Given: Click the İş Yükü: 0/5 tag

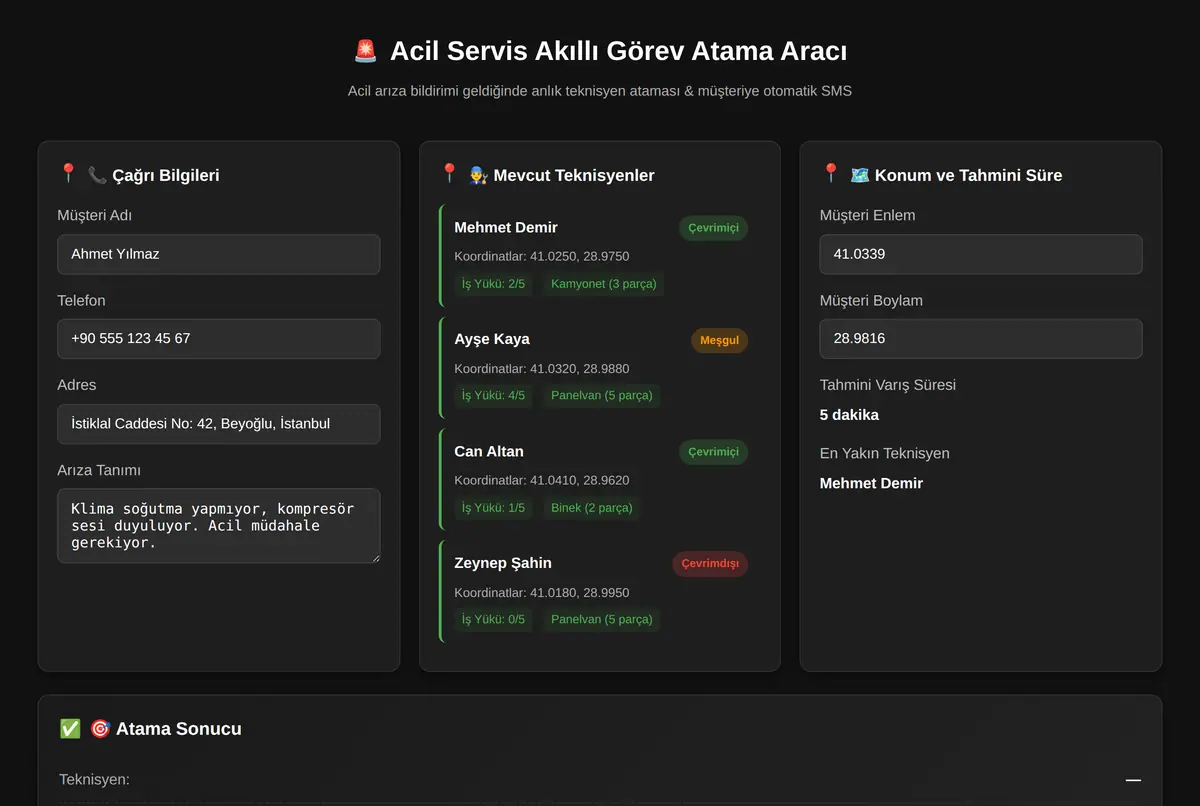Looking at the screenshot, I should point(493,619).
